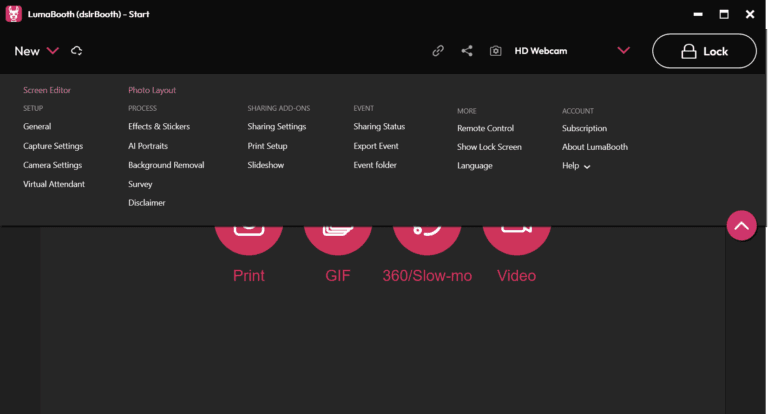This screenshot has width=768, height=414.
Task: Maximize the LumaBooth window
Action: point(724,14)
